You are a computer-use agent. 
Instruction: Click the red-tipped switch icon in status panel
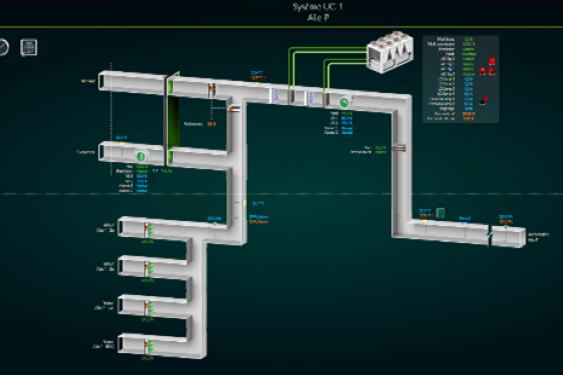(x=484, y=100)
